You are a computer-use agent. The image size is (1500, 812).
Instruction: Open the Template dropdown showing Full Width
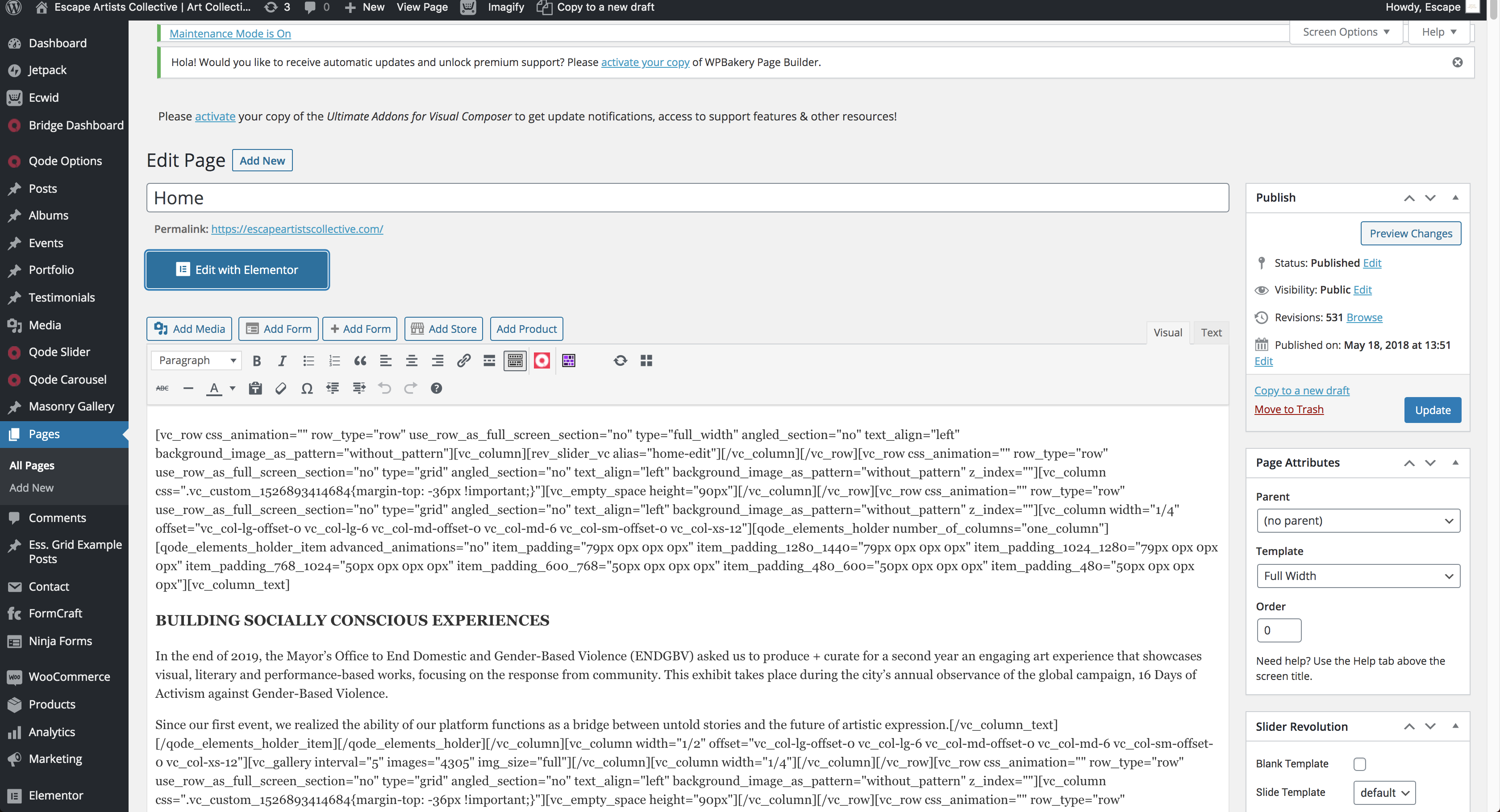click(1358, 576)
